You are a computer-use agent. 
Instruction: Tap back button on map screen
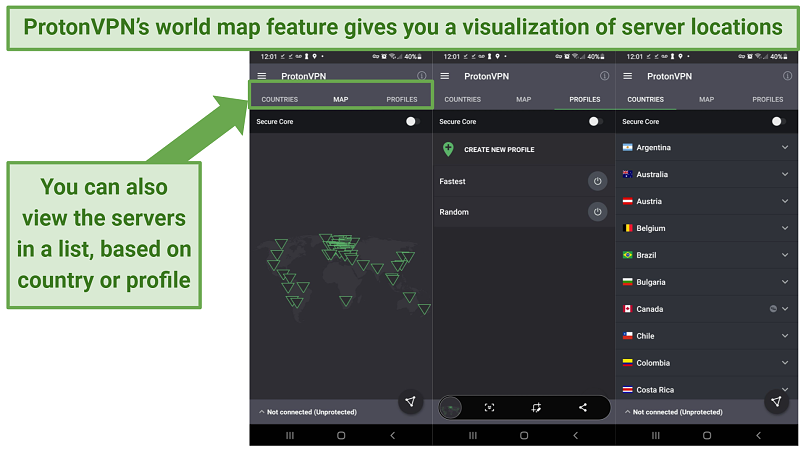pos(393,436)
